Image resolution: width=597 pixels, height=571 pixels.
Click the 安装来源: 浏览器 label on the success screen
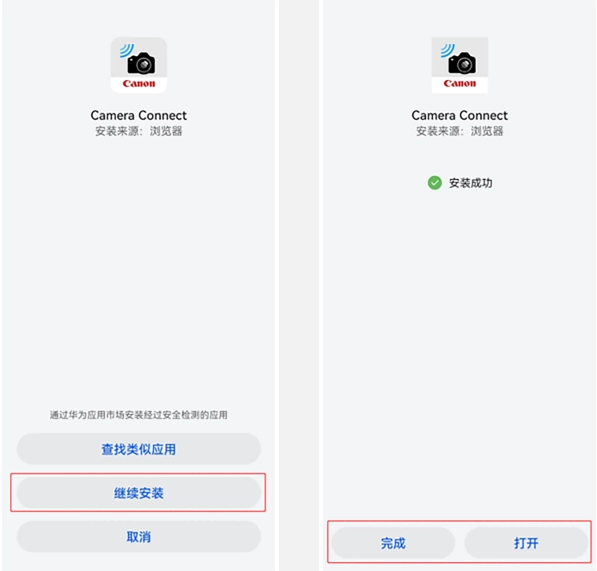(x=460, y=131)
